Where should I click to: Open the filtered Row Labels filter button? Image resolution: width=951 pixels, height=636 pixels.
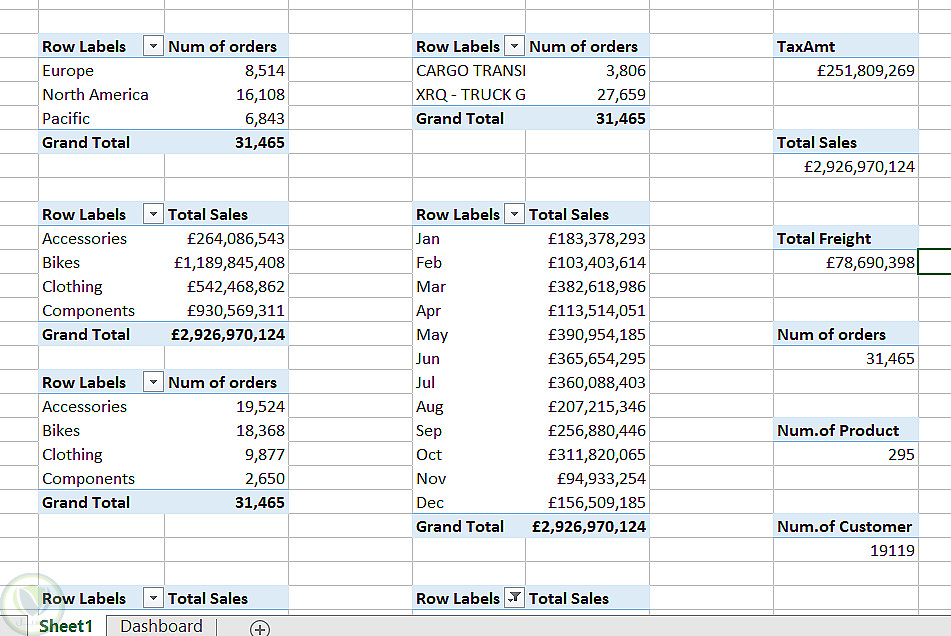point(514,598)
